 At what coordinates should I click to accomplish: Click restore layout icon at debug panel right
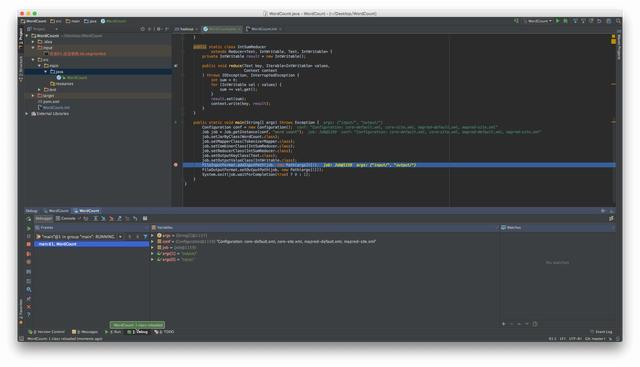[611, 219]
